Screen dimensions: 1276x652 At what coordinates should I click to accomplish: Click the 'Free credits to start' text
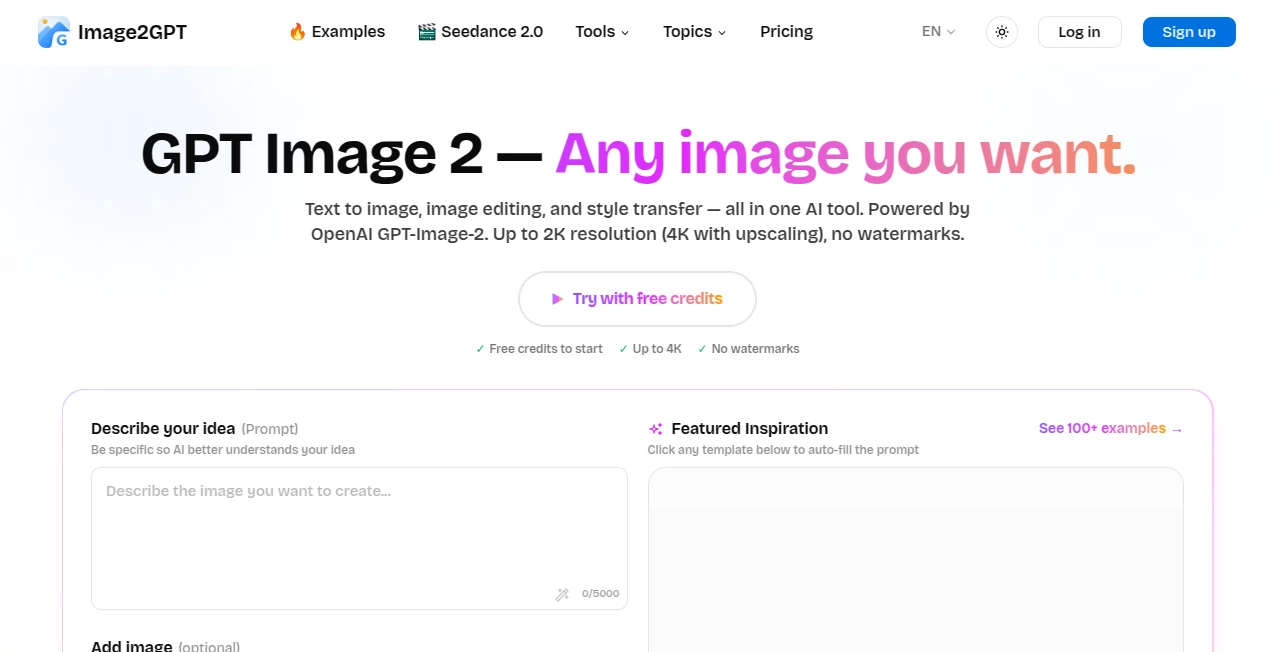point(546,349)
